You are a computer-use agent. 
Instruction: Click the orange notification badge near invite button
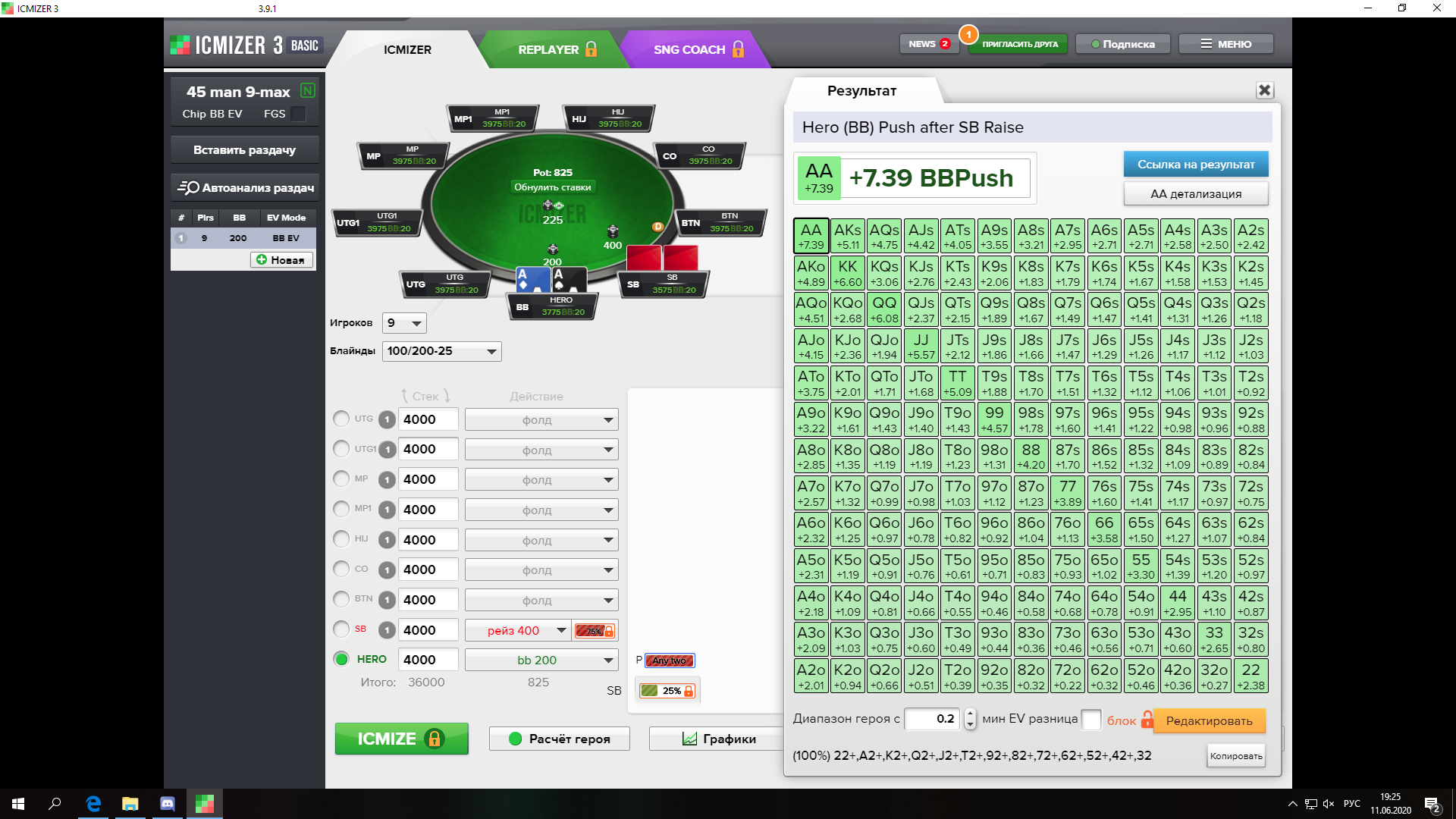[968, 34]
